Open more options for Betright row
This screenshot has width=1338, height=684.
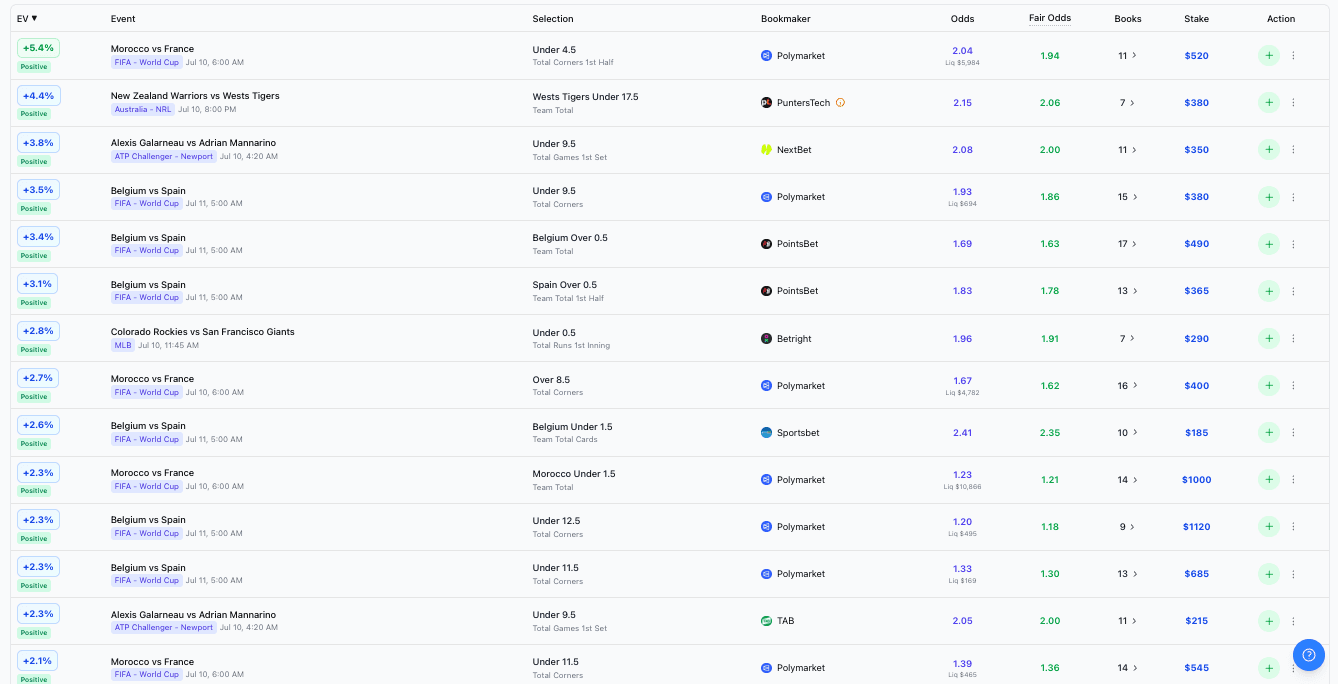[1293, 339]
